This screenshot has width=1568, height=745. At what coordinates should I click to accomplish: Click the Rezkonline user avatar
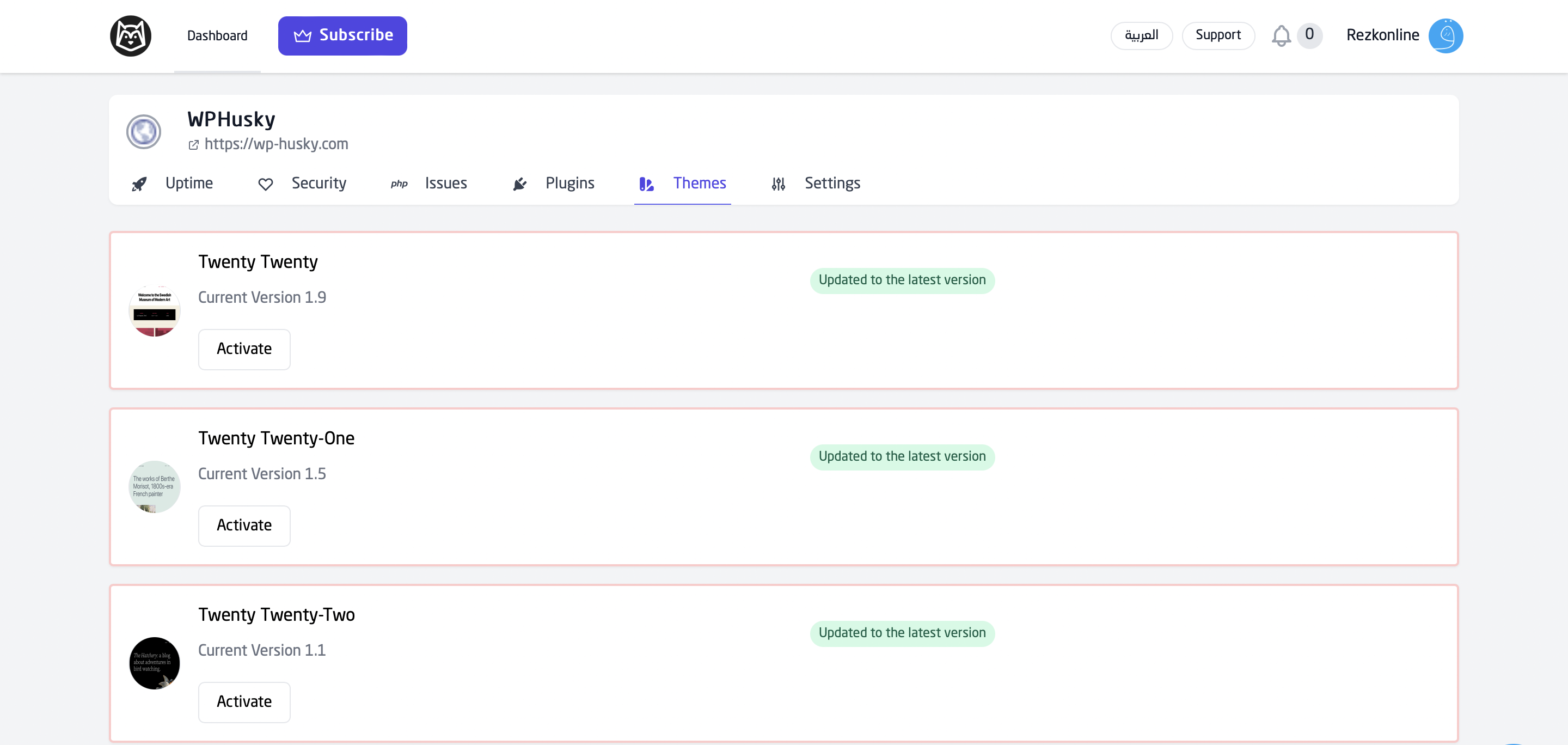tap(1447, 36)
